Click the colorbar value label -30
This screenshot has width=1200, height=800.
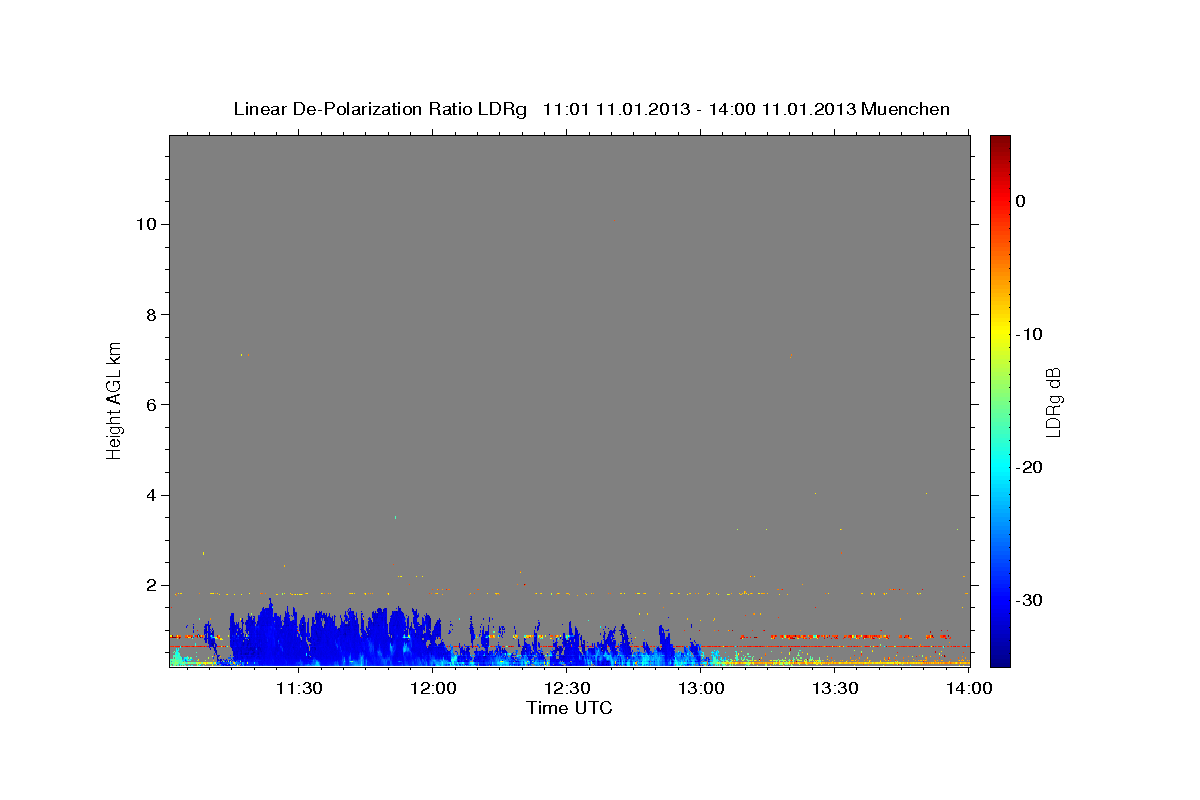1029,600
